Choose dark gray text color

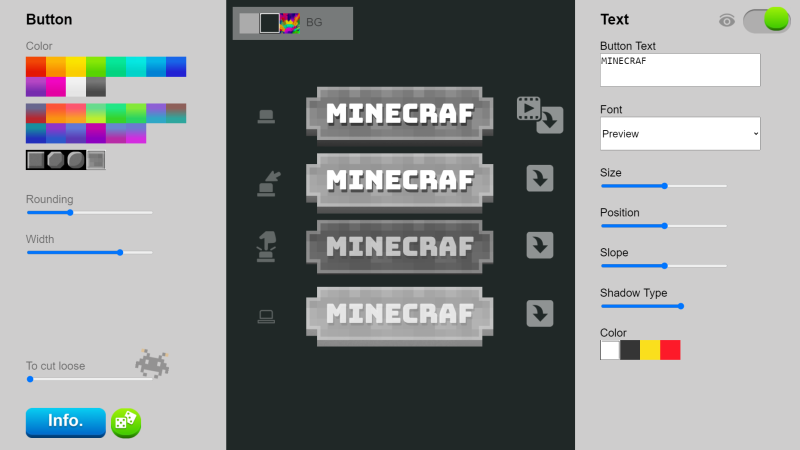[x=630, y=350]
